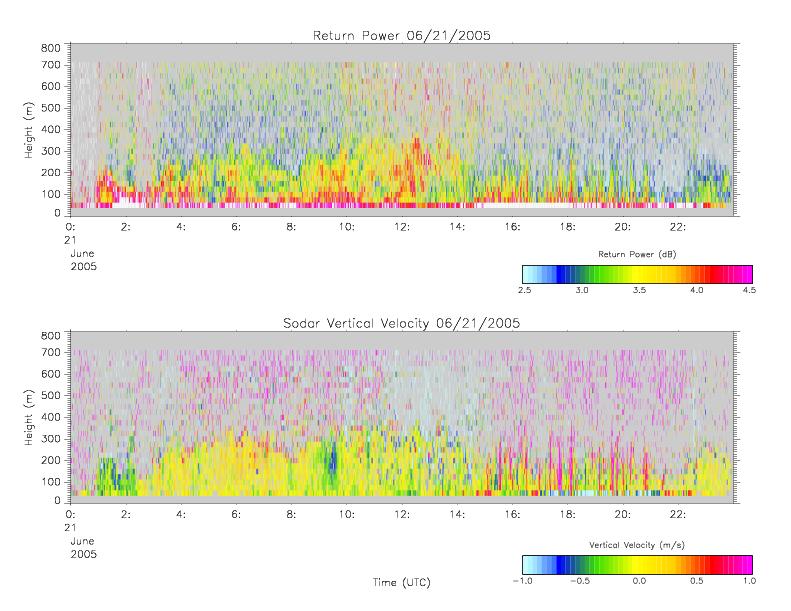This screenshot has width=791, height=611.
Task: Click the '100' height tick in Return Power plot
Action: 50,194
